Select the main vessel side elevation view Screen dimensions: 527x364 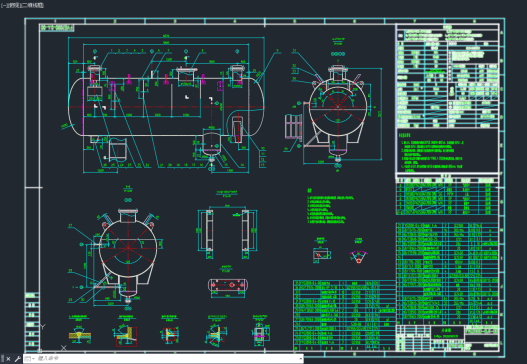coord(166,104)
